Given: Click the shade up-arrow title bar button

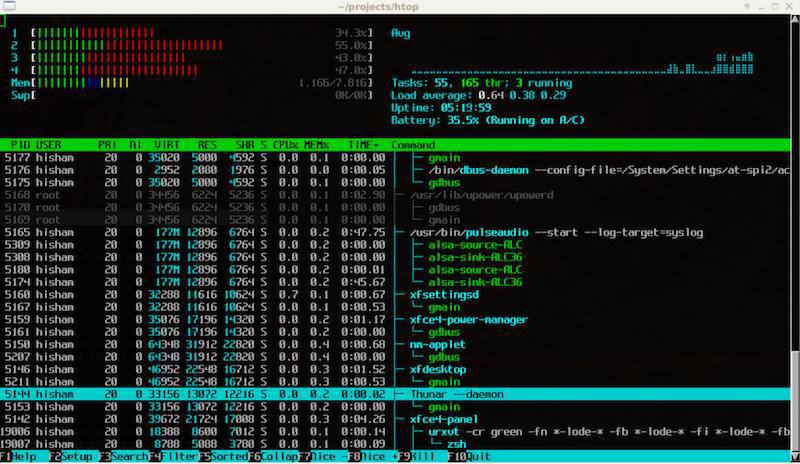Looking at the screenshot, I should 747,6.
